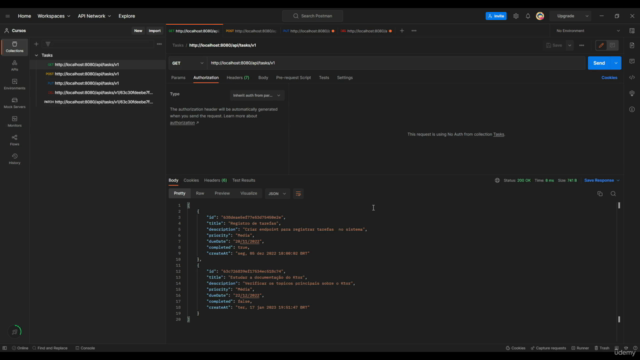Viewport: 640px width, 360px height.
Task: Open the Comments icon in the right sidebar
Action: (632, 61)
